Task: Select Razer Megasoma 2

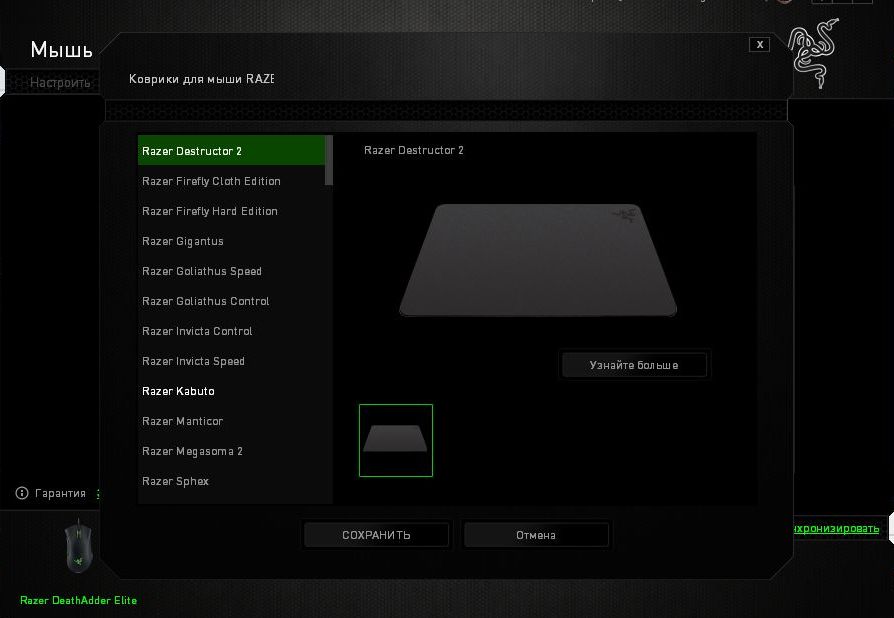Action: (231, 451)
